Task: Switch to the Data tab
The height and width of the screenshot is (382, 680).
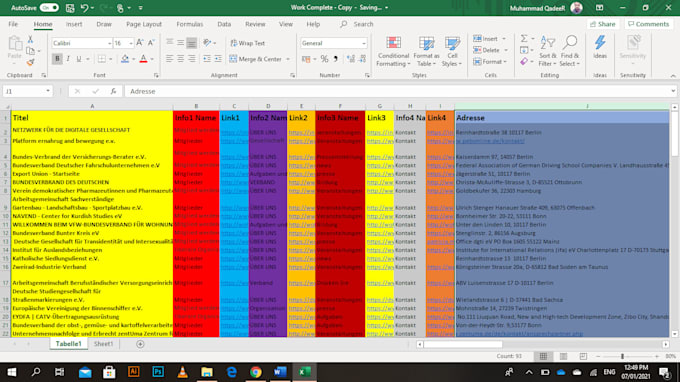Action: pos(224,24)
